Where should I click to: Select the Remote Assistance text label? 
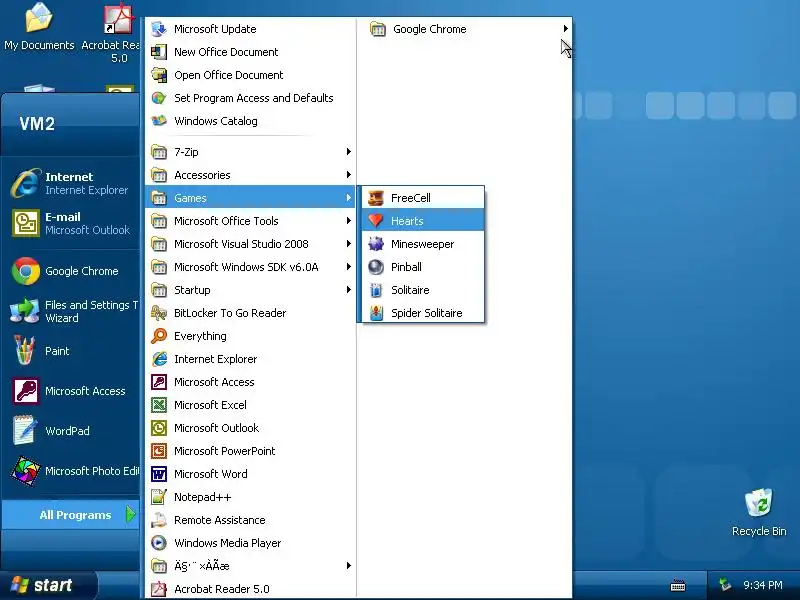tap(220, 520)
